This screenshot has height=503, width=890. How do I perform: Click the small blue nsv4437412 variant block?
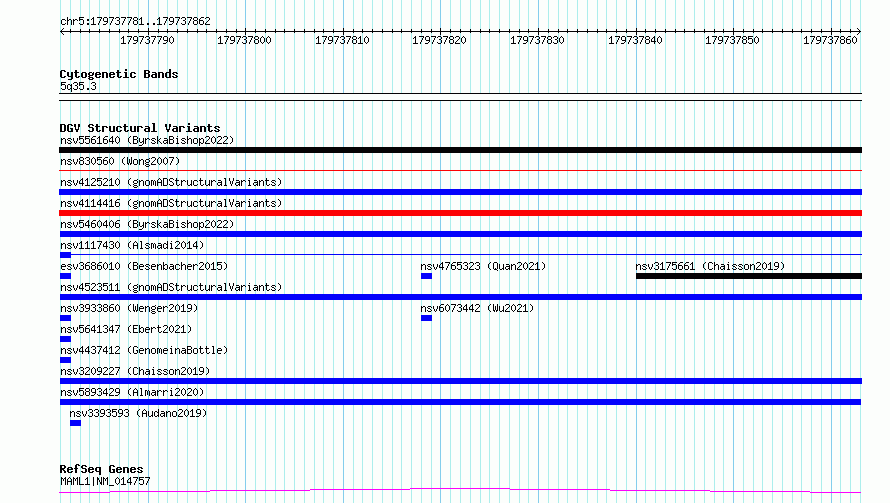point(65,360)
